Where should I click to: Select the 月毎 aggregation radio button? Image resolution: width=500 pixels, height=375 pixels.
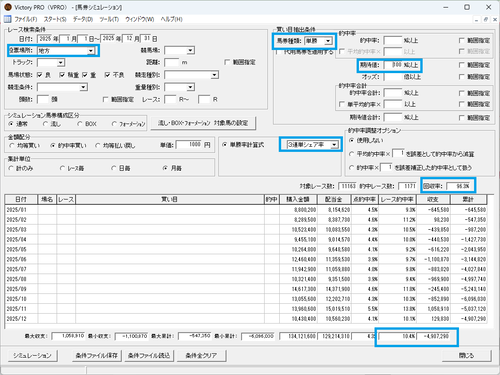tap(165, 168)
